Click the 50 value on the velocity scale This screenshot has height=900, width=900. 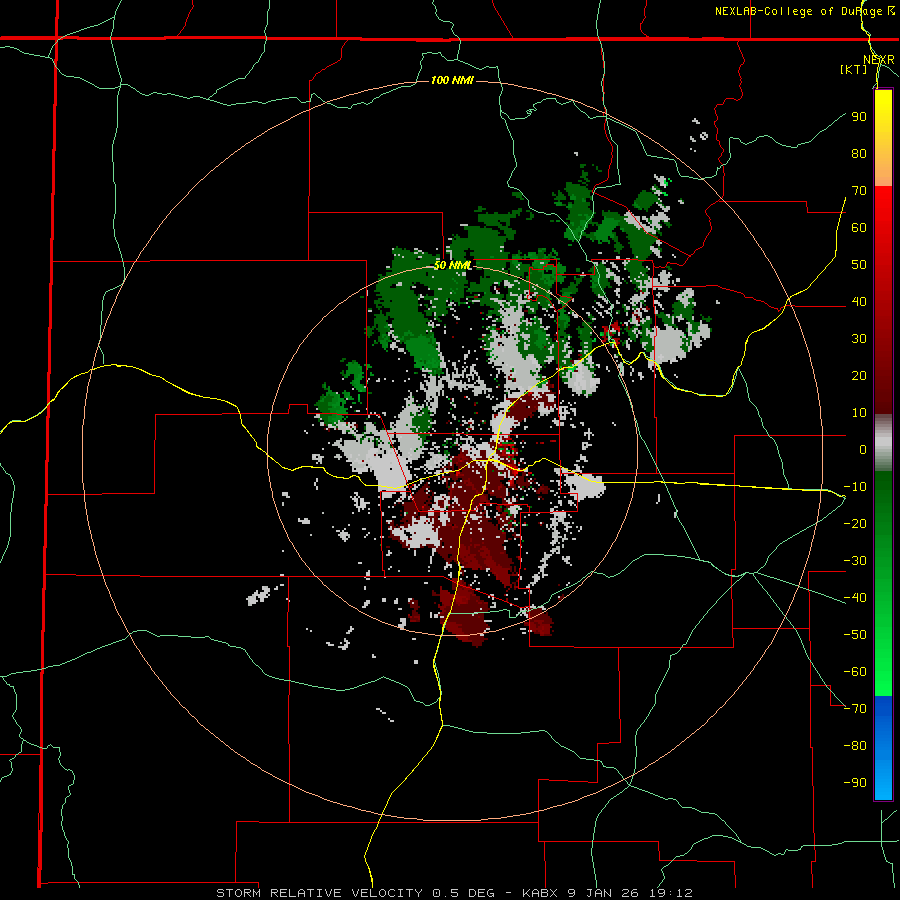pos(859,265)
